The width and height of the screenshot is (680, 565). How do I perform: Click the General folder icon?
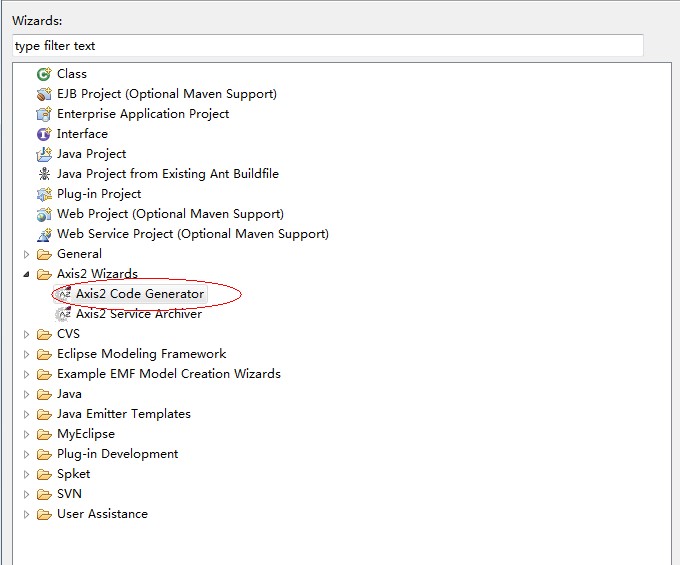44,254
